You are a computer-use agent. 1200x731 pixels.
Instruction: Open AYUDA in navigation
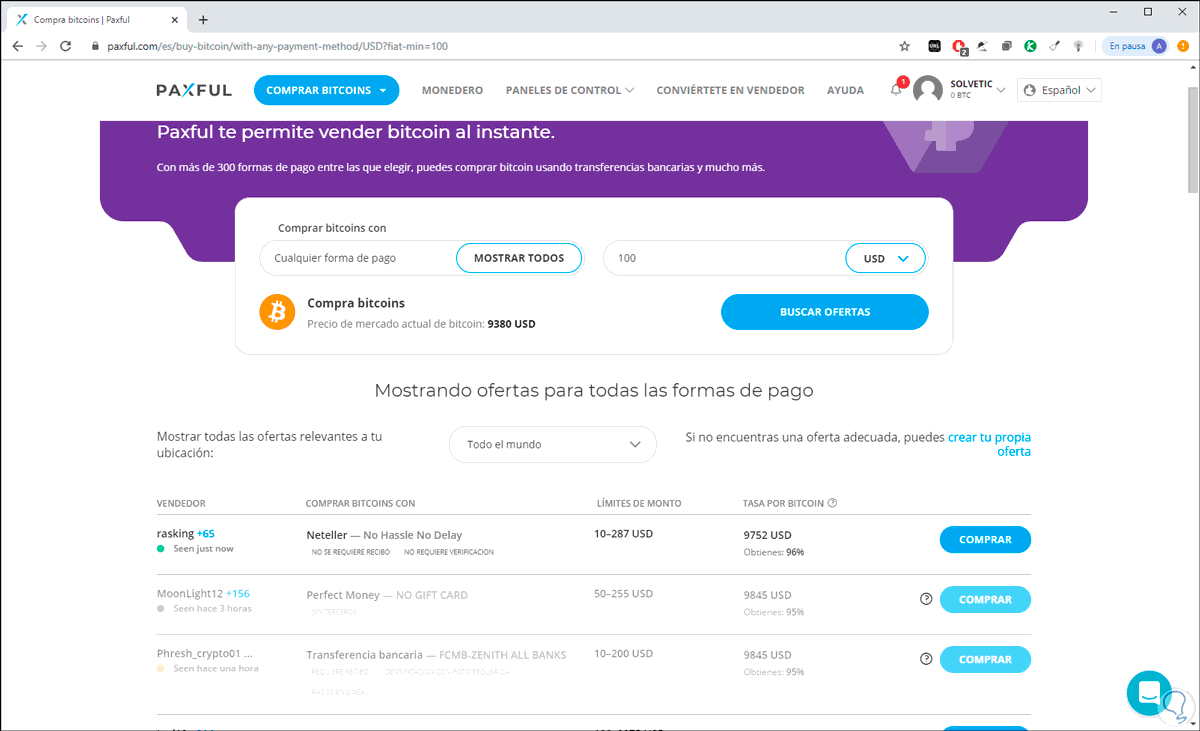[845, 90]
